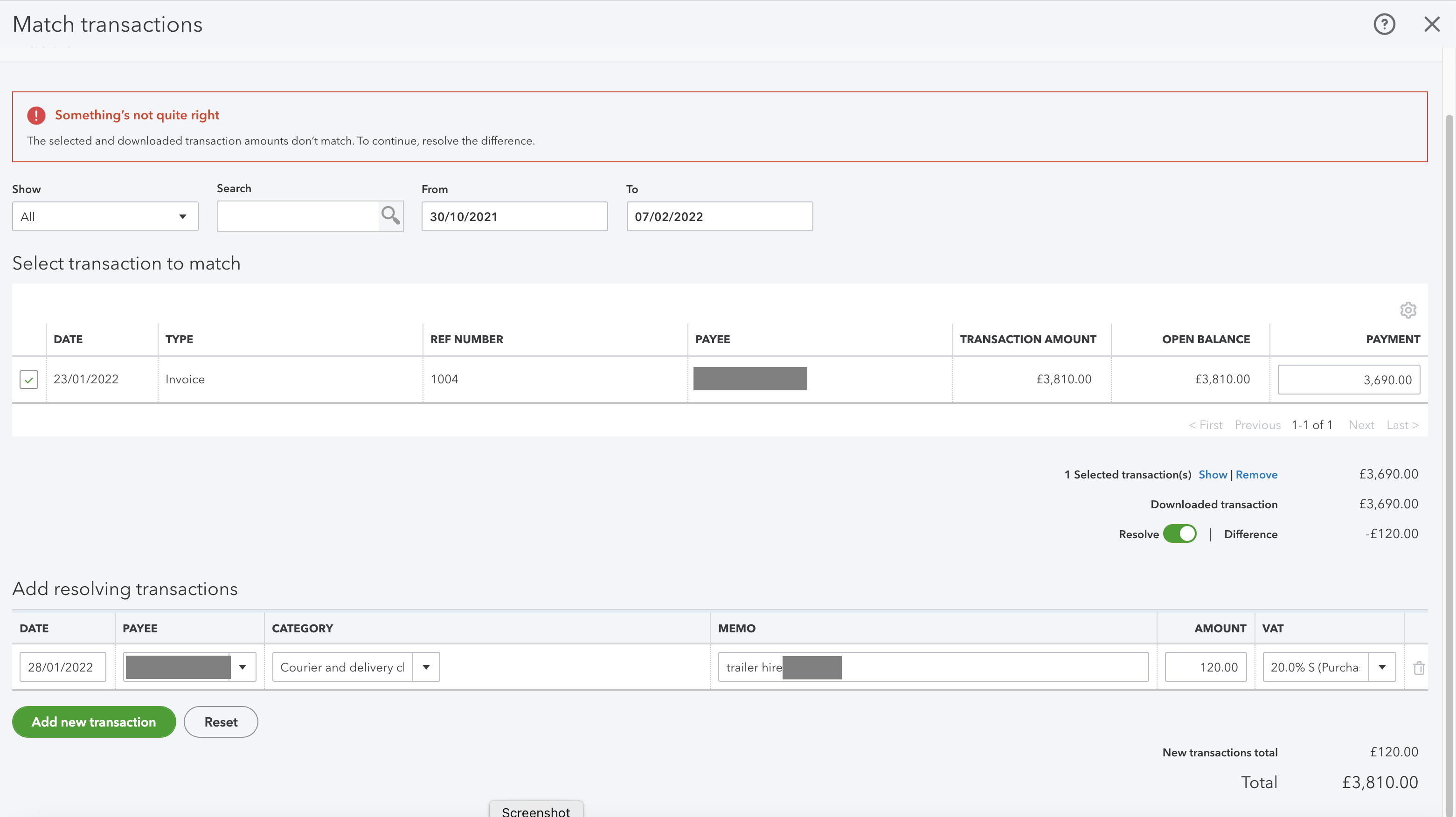This screenshot has width=1456, height=817.
Task: Tick the checkbox next to 23/01/2022 invoice
Action: [x=28, y=379]
